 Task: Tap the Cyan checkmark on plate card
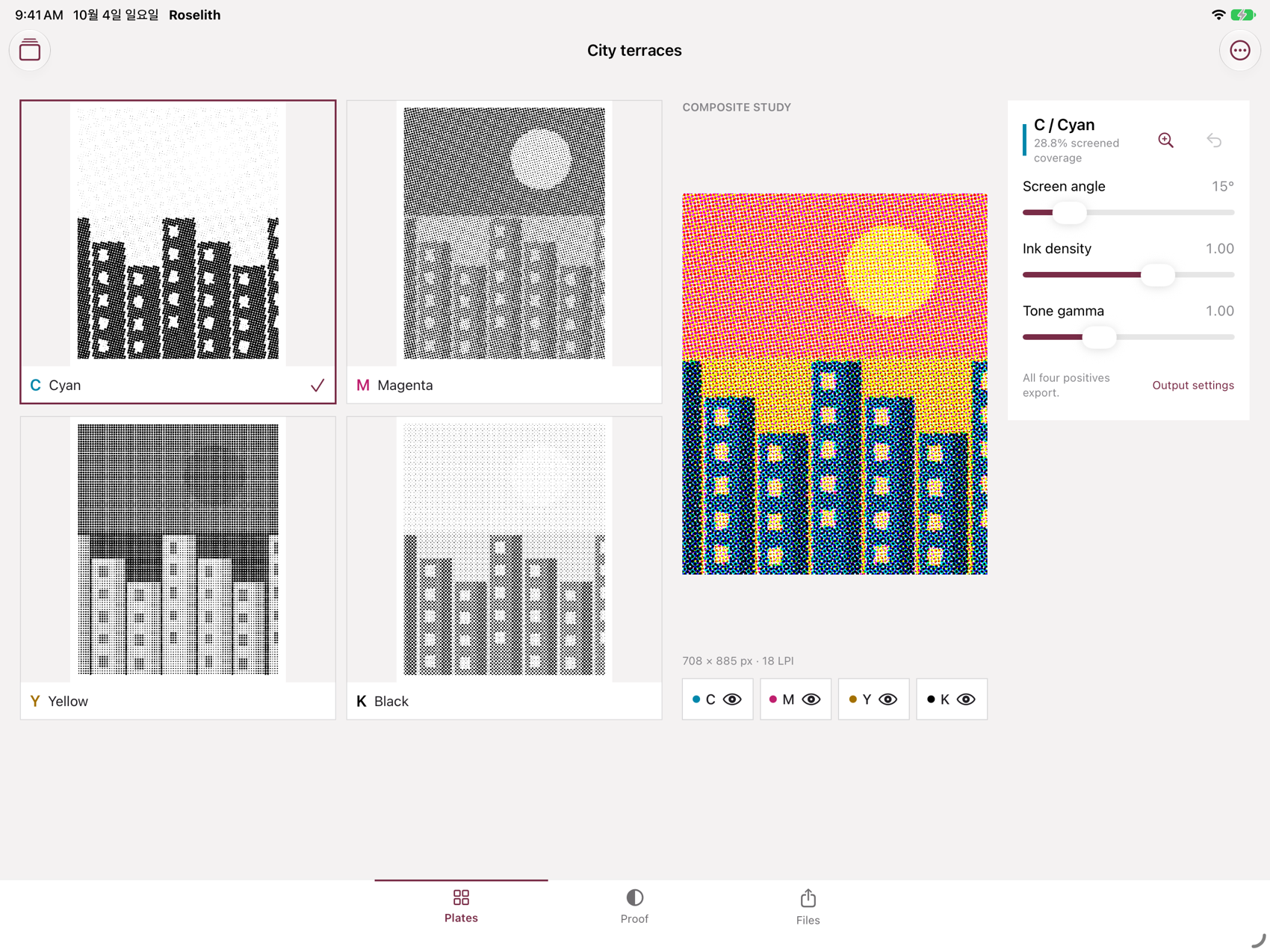pos(317,385)
